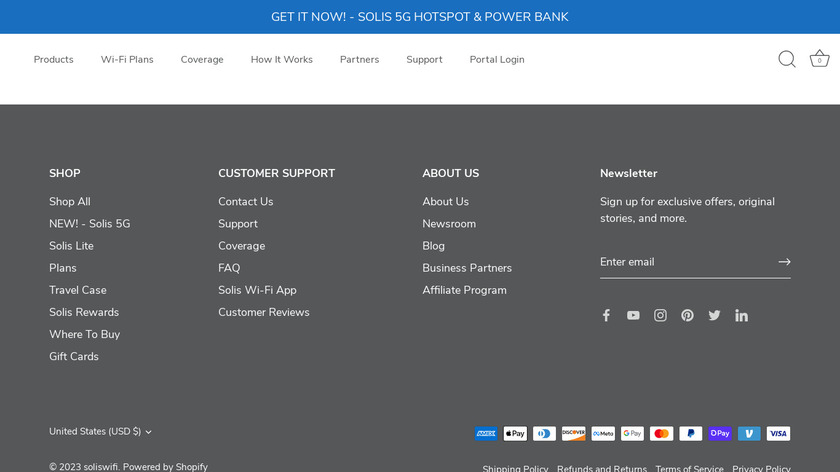Open the Blog link
The width and height of the screenshot is (840, 472).
coord(433,246)
